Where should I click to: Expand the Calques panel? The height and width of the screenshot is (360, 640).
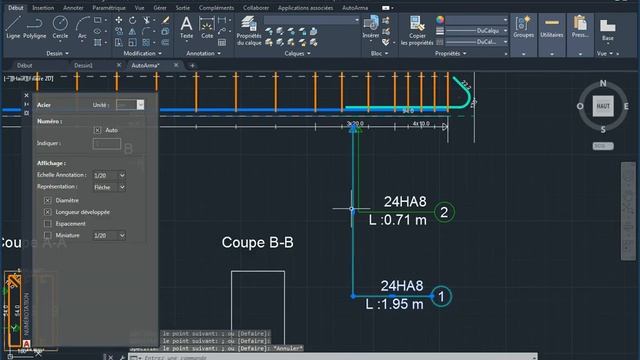pyautogui.click(x=297, y=53)
